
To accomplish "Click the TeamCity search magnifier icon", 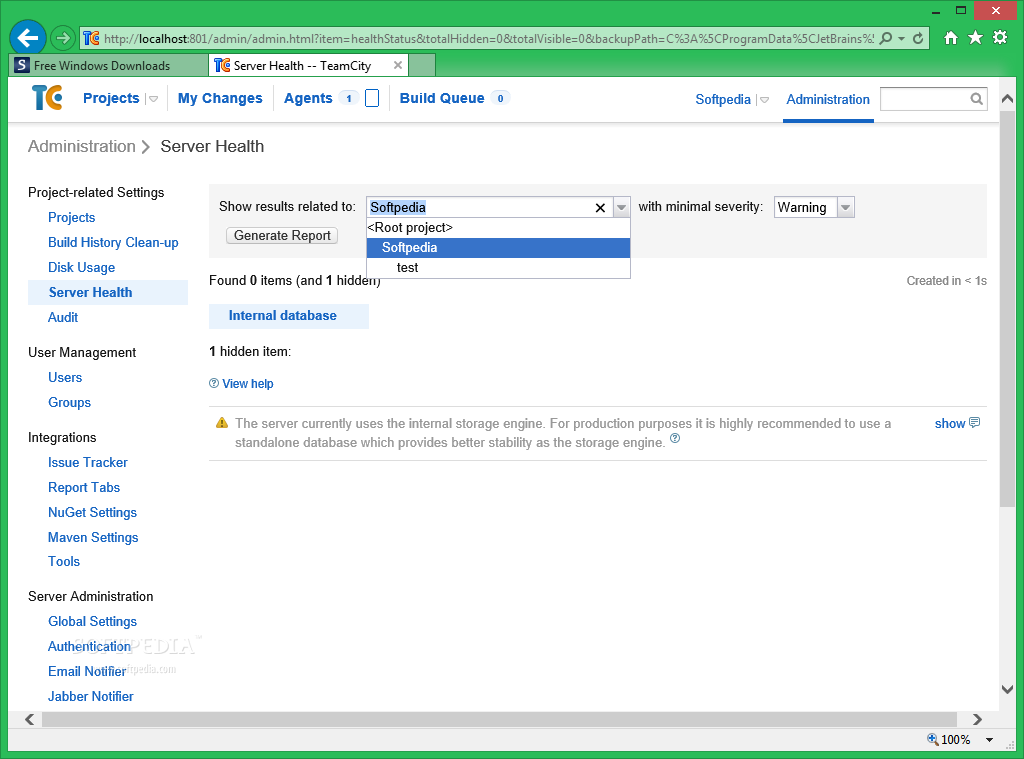I will click(976, 99).
